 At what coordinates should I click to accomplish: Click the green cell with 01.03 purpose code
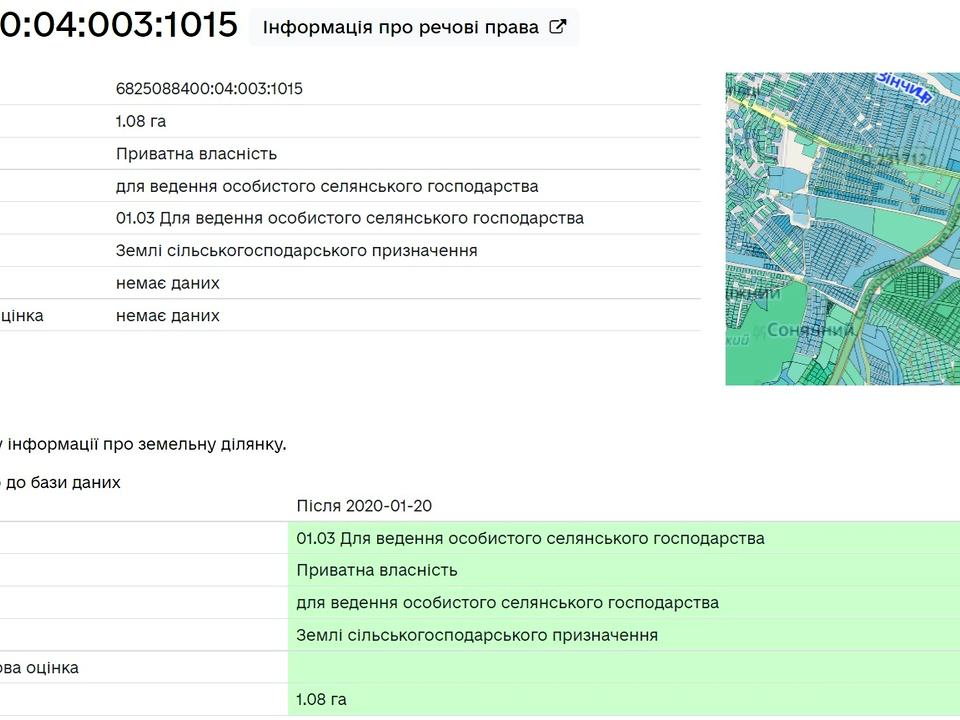click(530, 538)
